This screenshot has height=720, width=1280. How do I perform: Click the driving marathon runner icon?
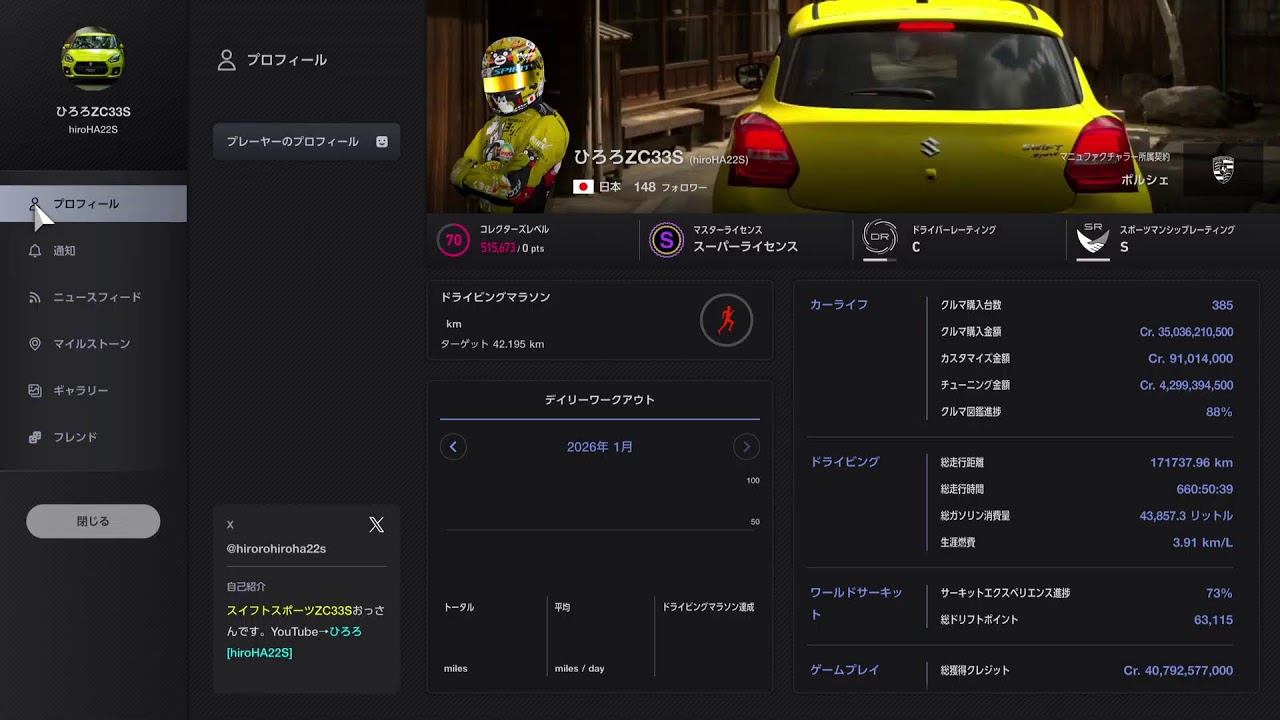726,320
